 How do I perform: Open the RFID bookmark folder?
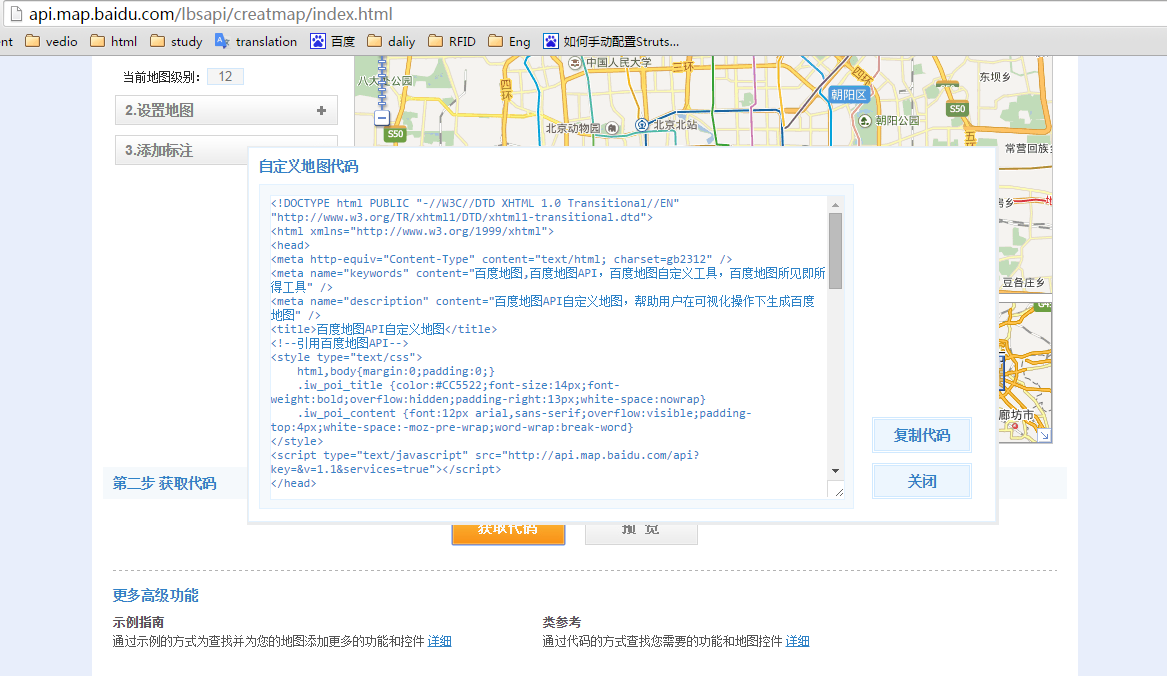[452, 42]
